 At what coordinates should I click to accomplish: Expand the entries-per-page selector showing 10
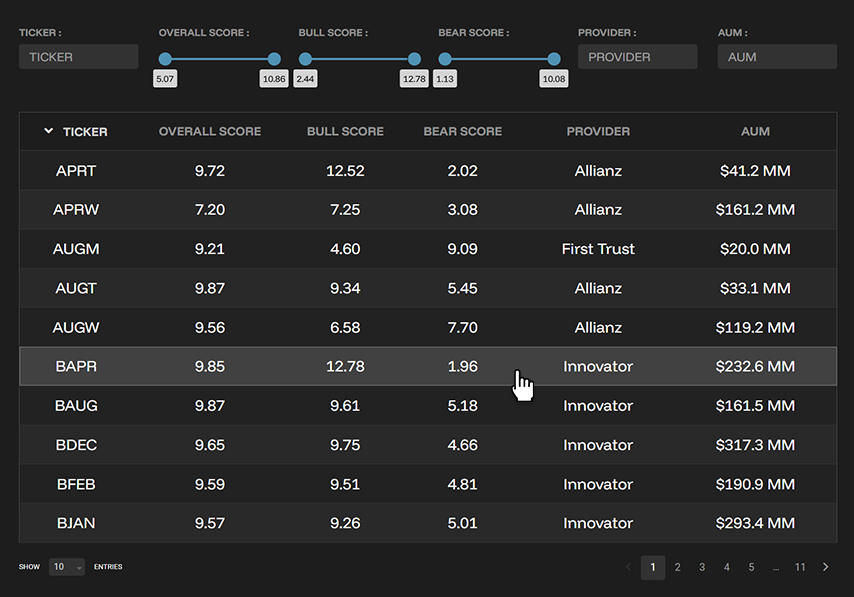67,567
